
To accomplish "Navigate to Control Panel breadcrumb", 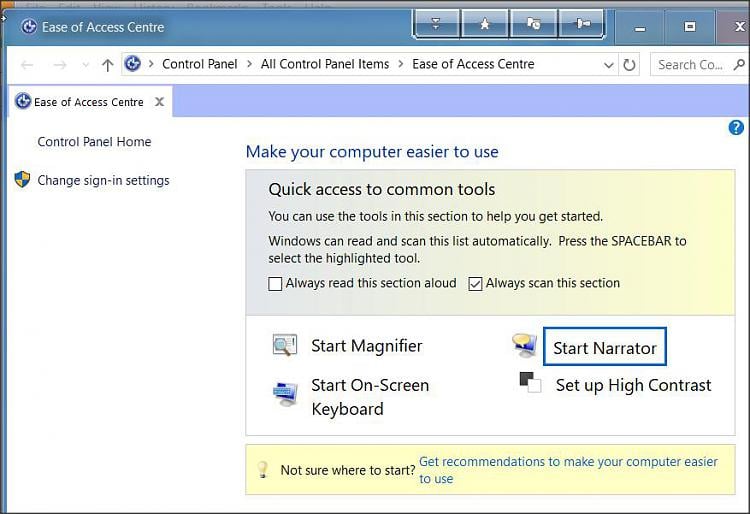I will tap(199, 64).
